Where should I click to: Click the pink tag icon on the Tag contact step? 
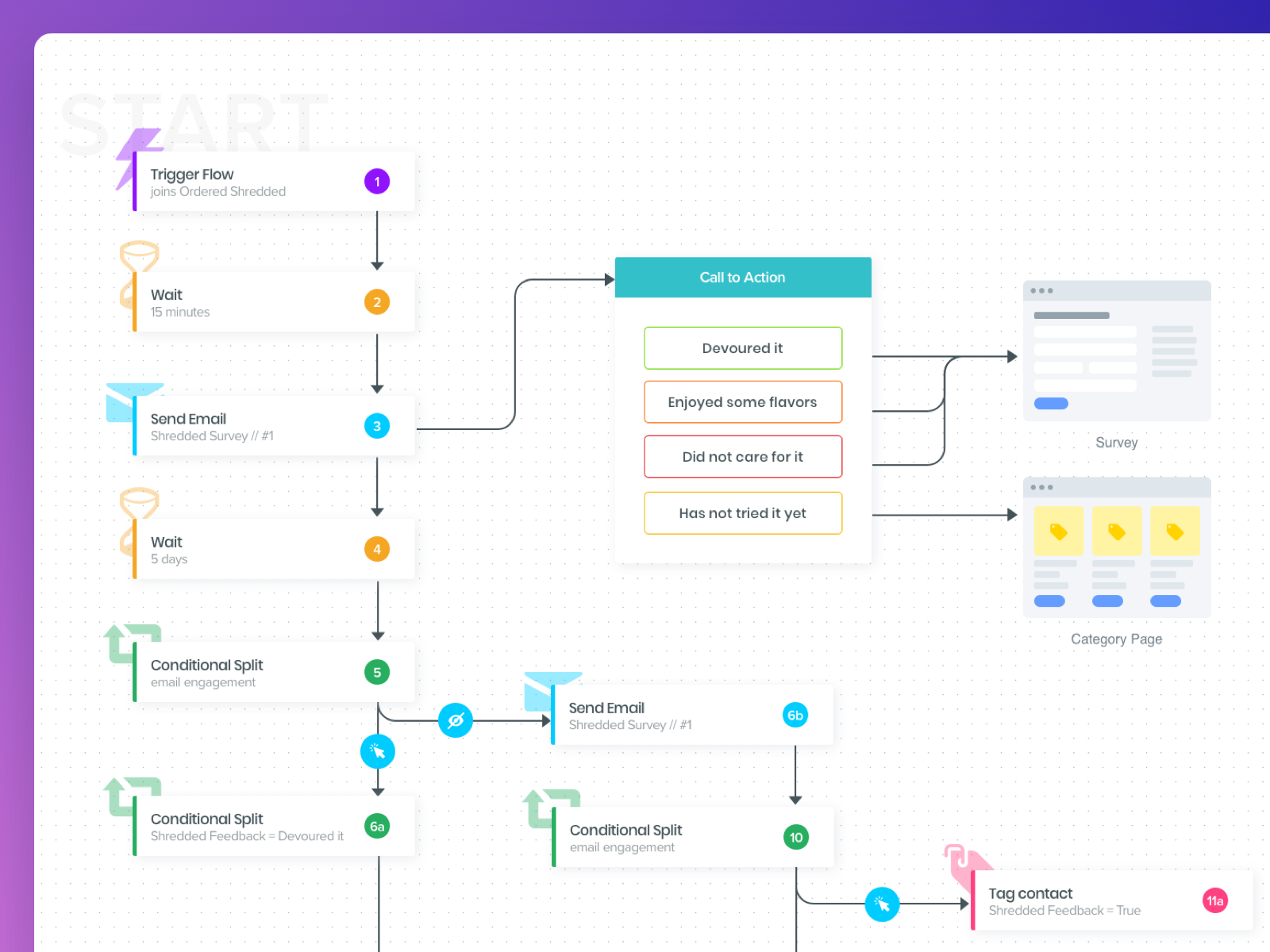click(x=968, y=869)
